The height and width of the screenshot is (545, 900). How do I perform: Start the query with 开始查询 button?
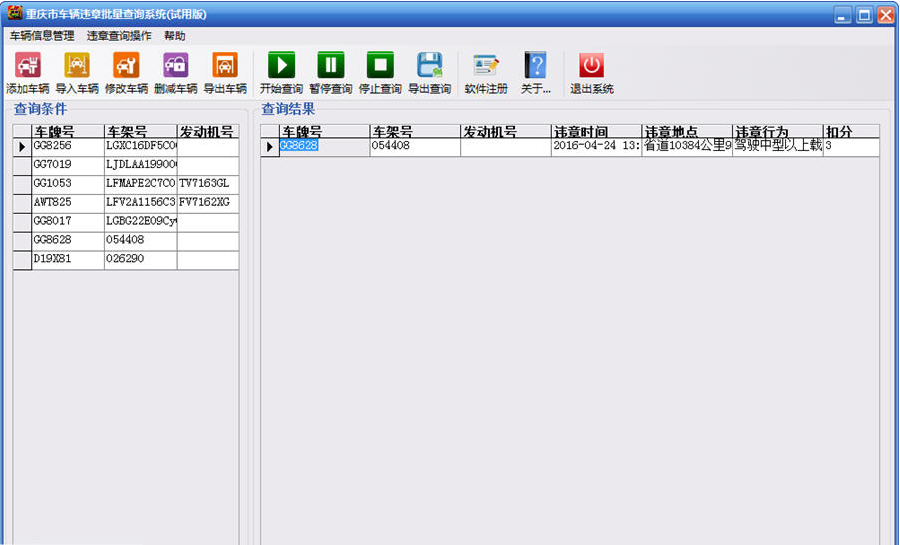(x=281, y=66)
